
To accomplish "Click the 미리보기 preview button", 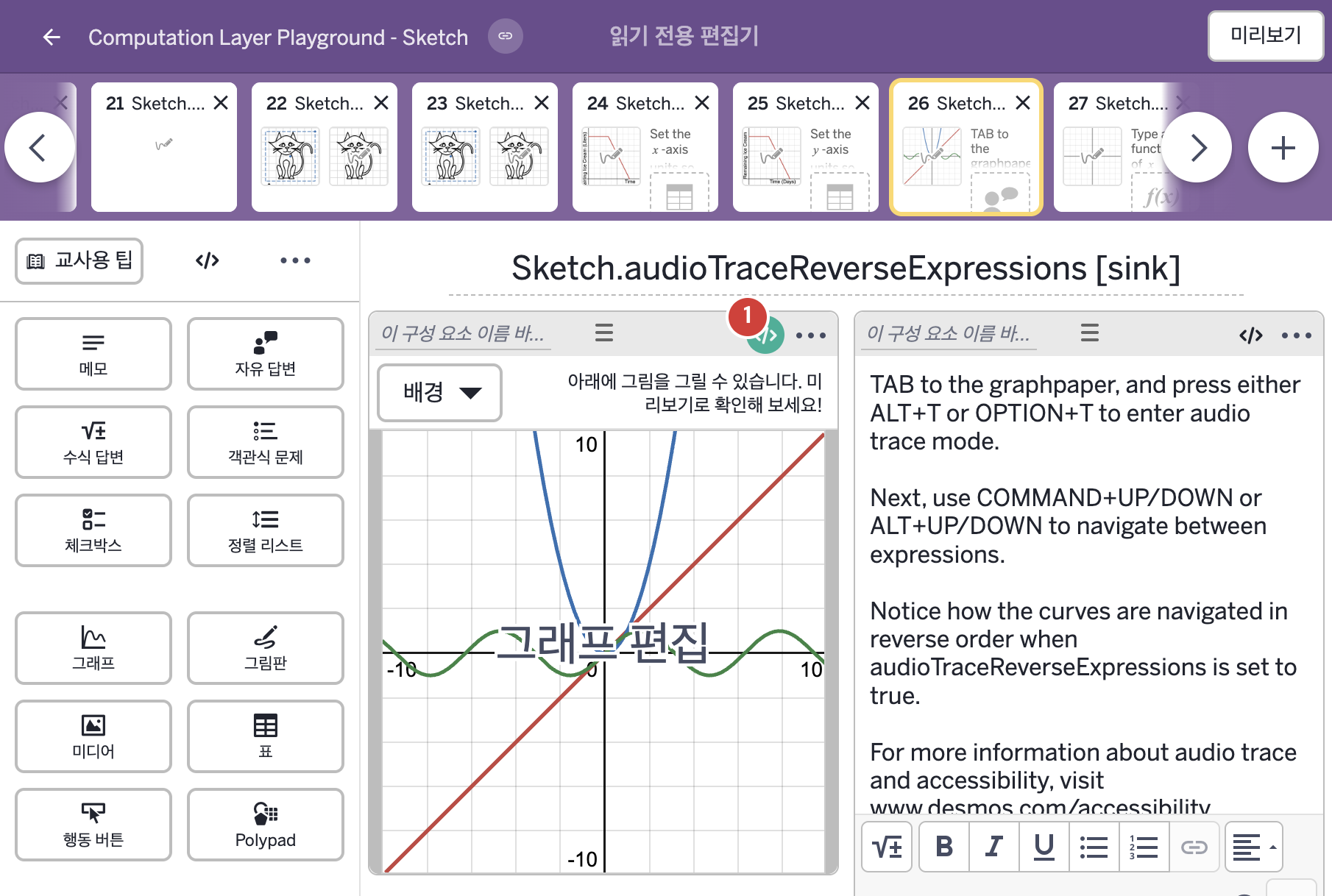I will (x=1266, y=35).
